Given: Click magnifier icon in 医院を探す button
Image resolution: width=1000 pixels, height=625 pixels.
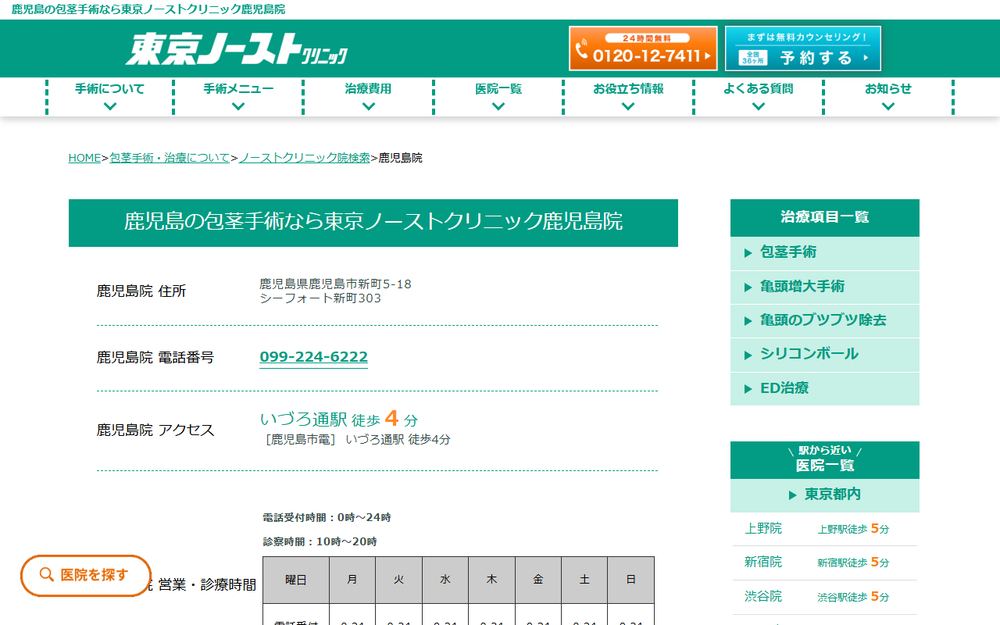Looking at the screenshot, I should pyautogui.click(x=46, y=575).
